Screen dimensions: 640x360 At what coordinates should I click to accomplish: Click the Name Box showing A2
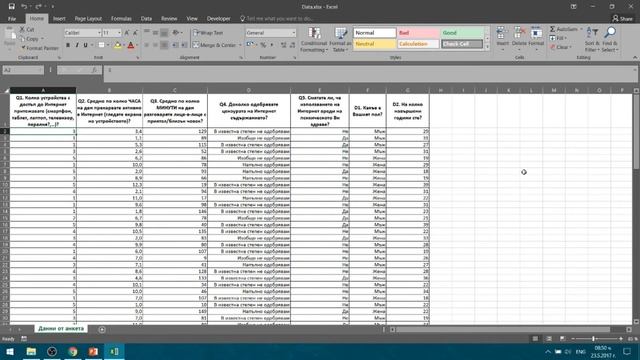tap(23, 70)
